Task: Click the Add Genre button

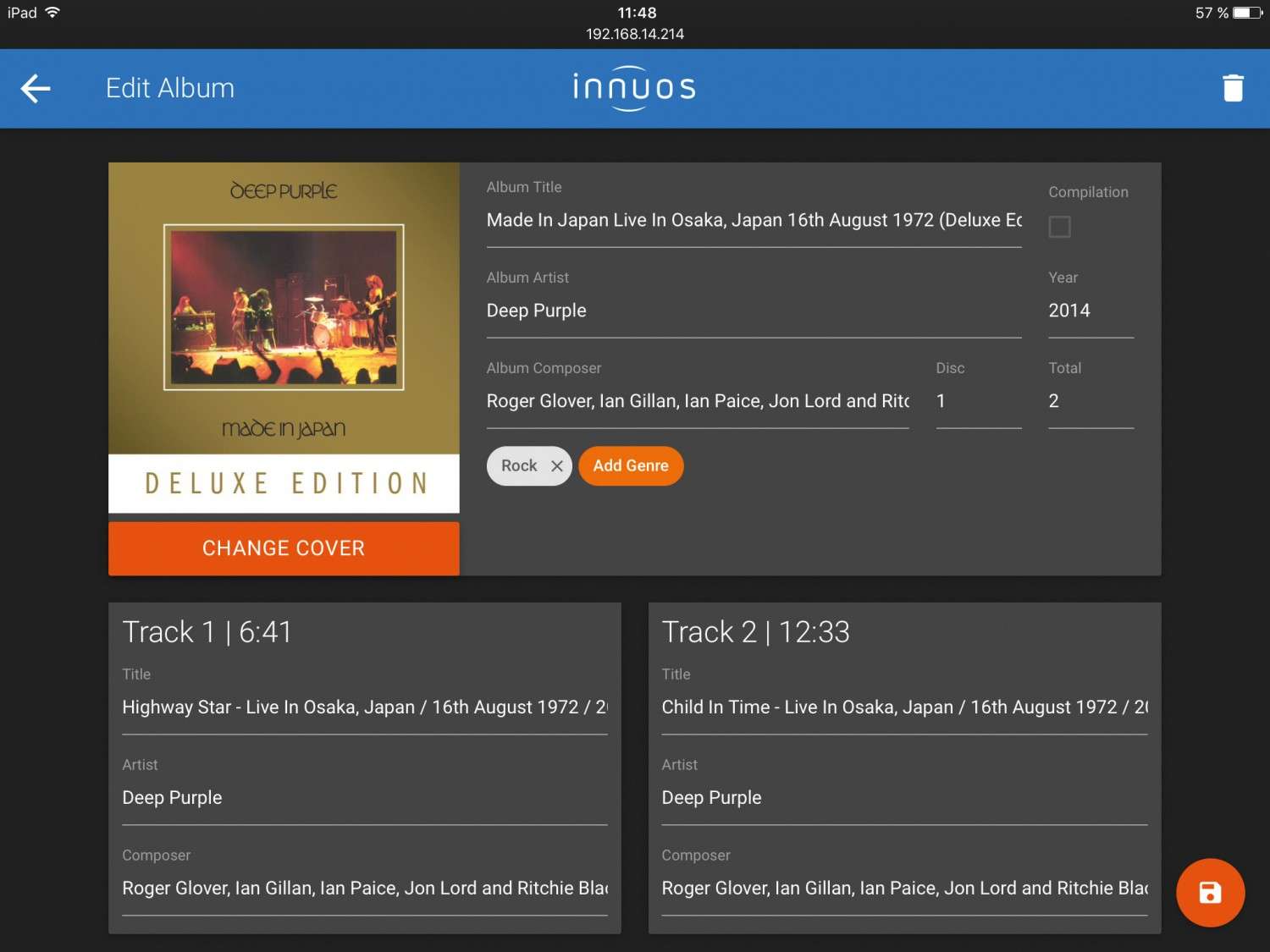Action: (631, 466)
